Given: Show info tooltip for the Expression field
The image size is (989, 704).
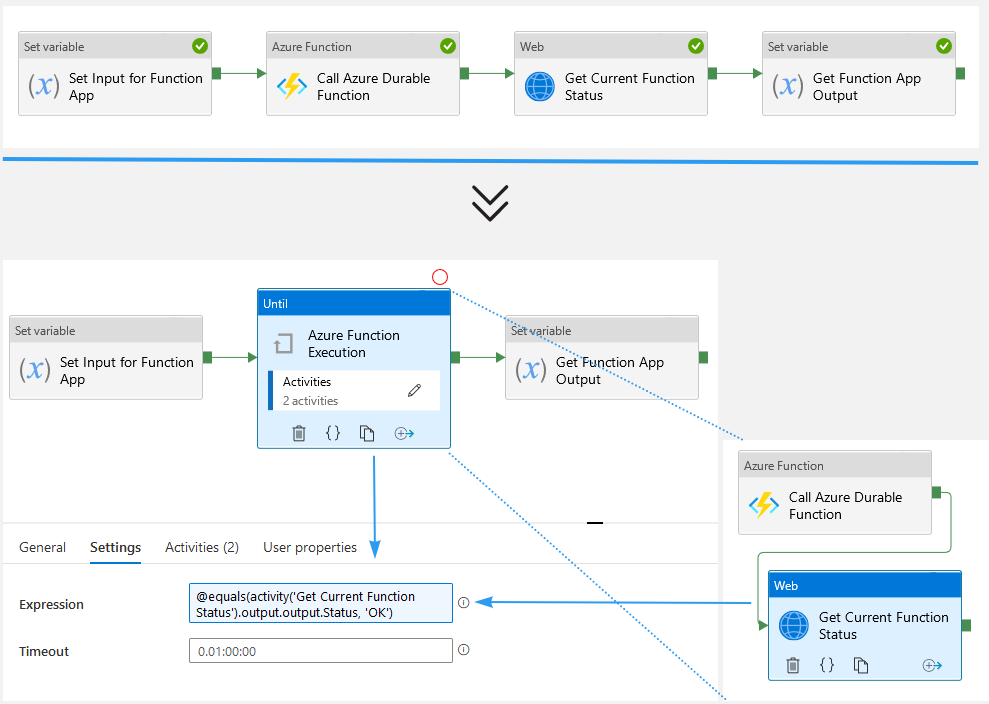Looking at the screenshot, I should coord(464,602).
